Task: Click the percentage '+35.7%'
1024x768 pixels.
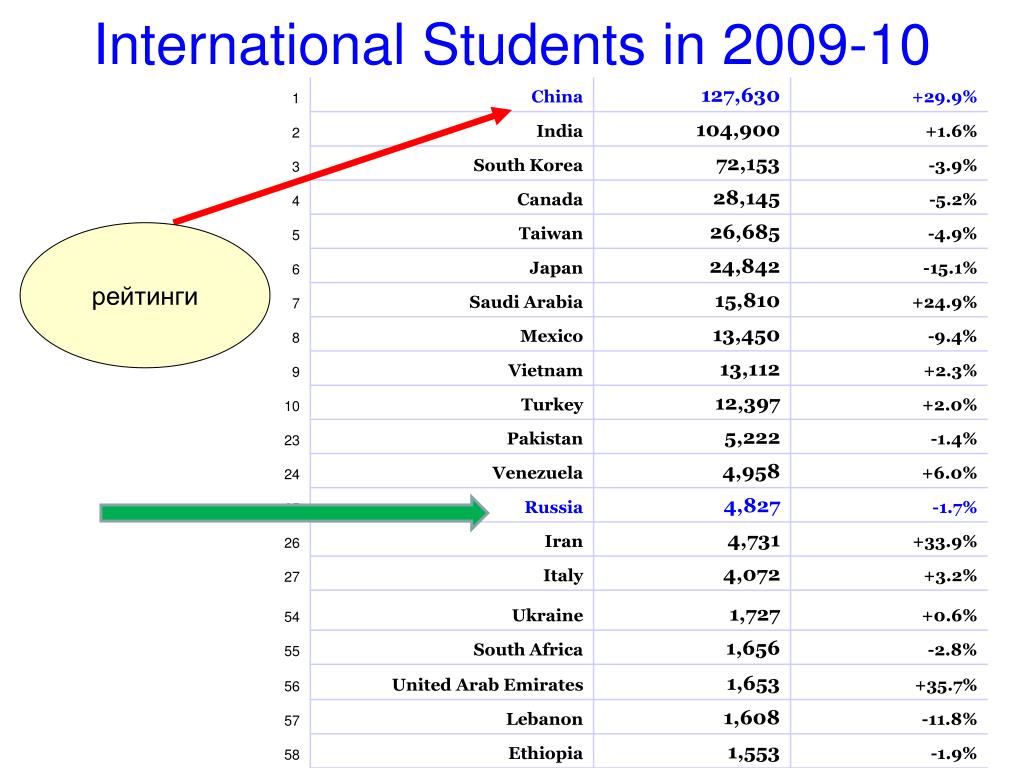Action: pyautogui.click(x=946, y=686)
